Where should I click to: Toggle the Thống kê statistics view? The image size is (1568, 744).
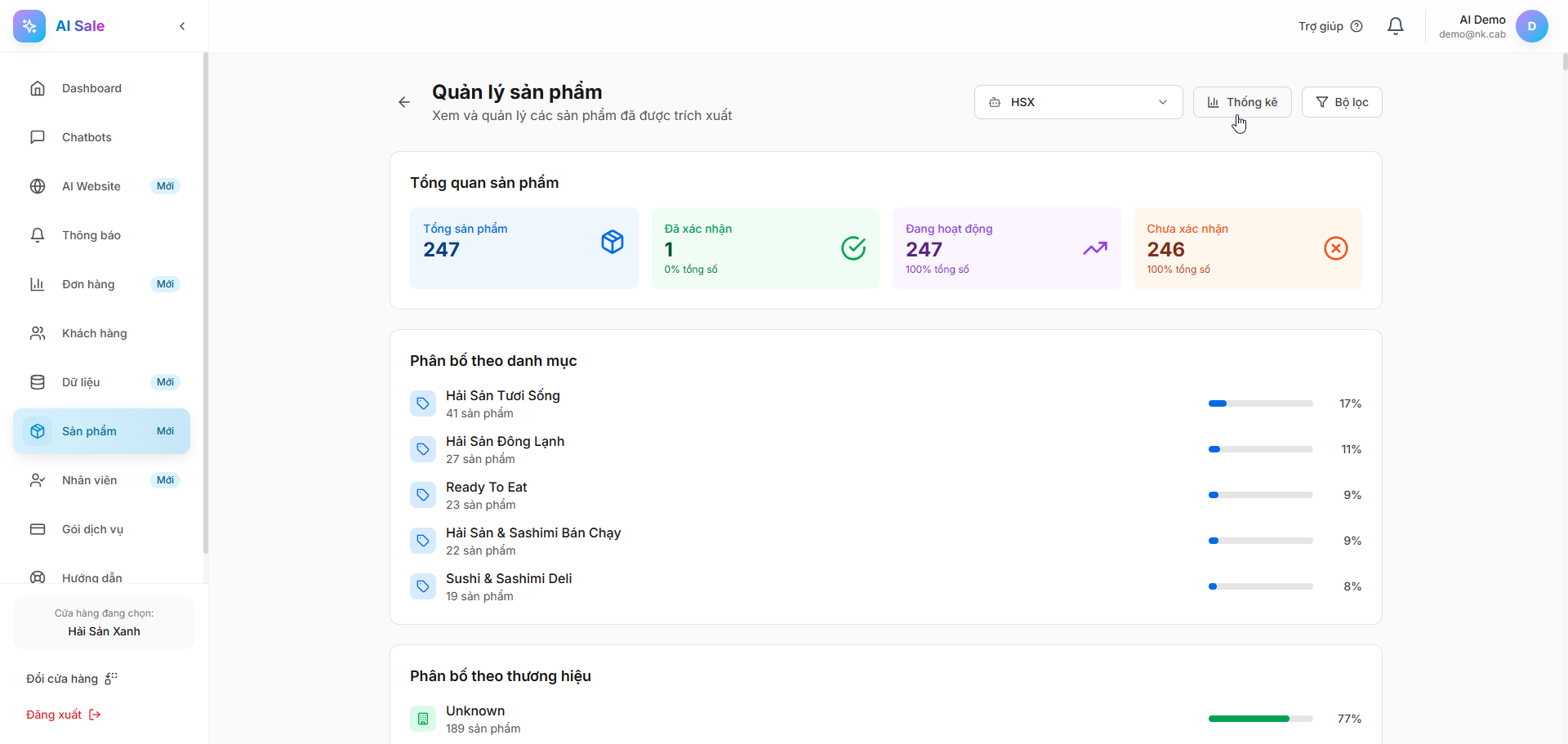click(1241, 102)
